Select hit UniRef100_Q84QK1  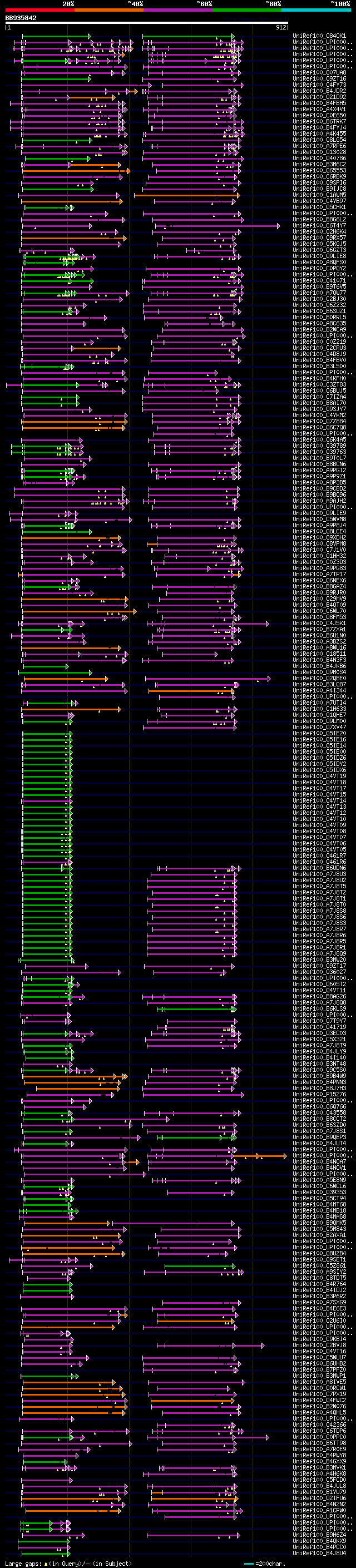coord(319,36)
